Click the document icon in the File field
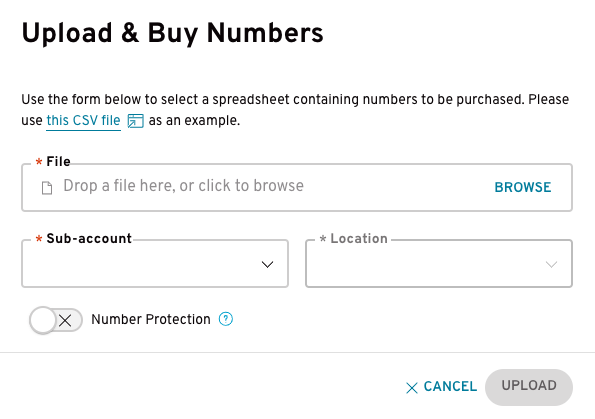This screenshot has width=595, height=419. [x=47, y=187]
